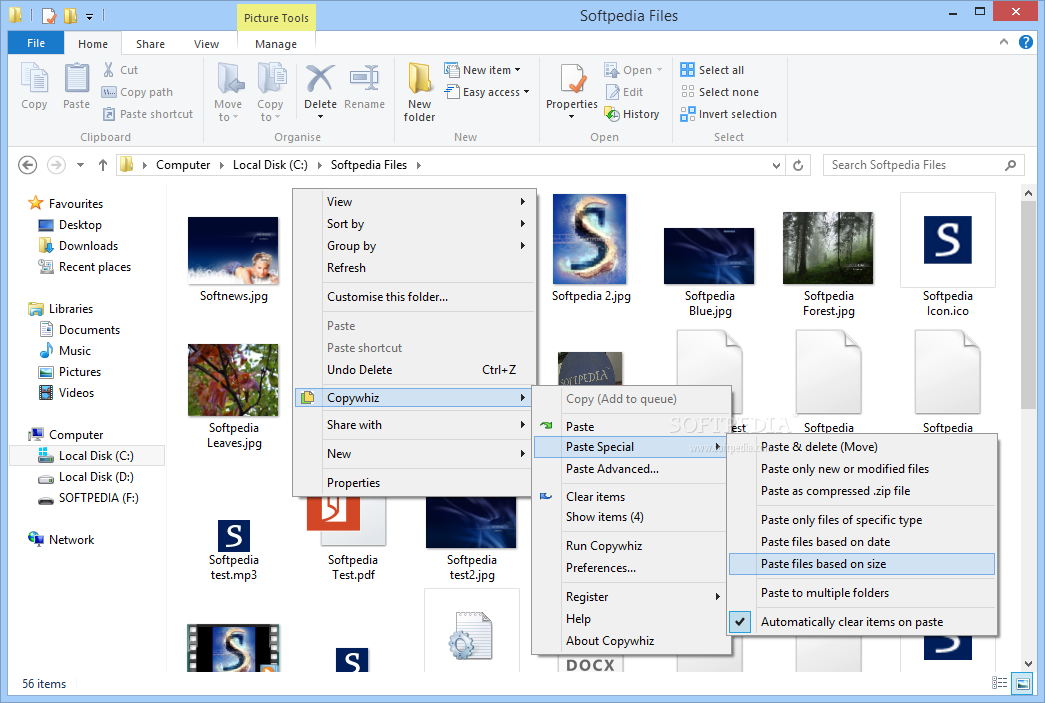
Task: Click the Cut scissors icon
Action: [109, 70]
